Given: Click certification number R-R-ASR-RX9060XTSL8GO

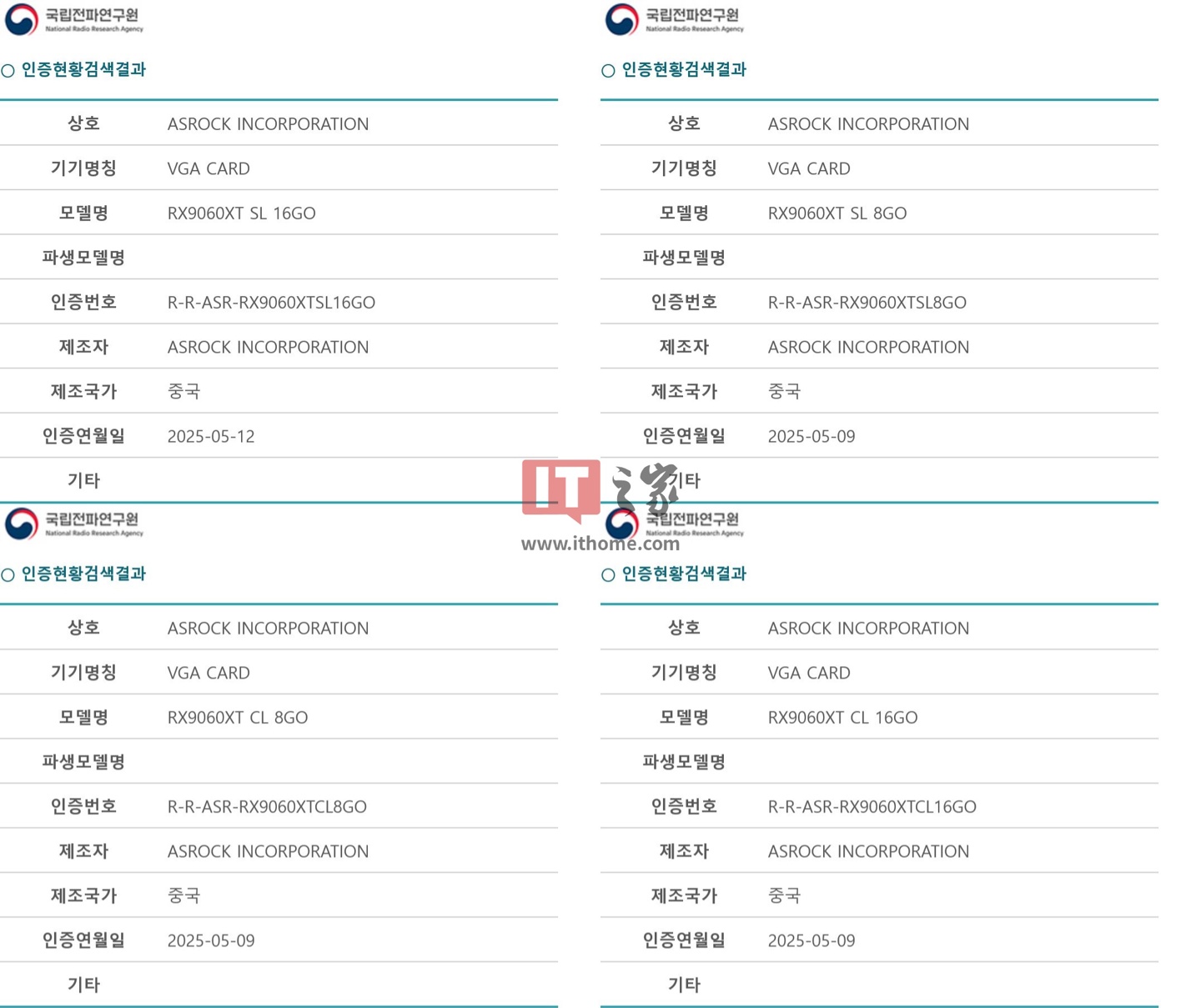Looking at the screenshot, I should pos(867,303).
